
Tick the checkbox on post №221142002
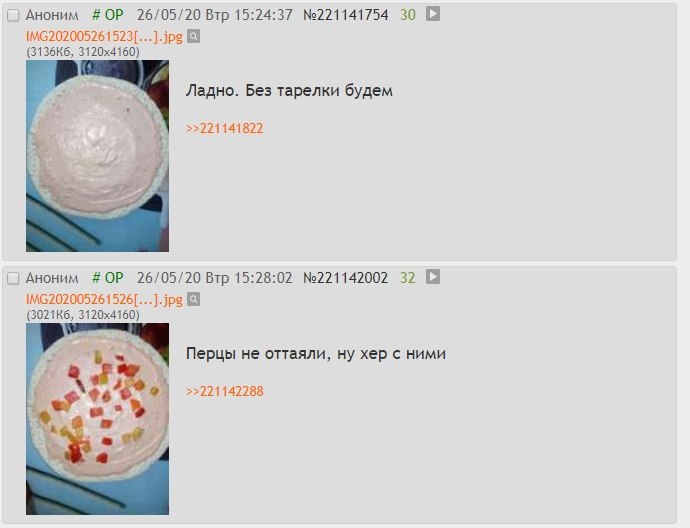(13, 279)
